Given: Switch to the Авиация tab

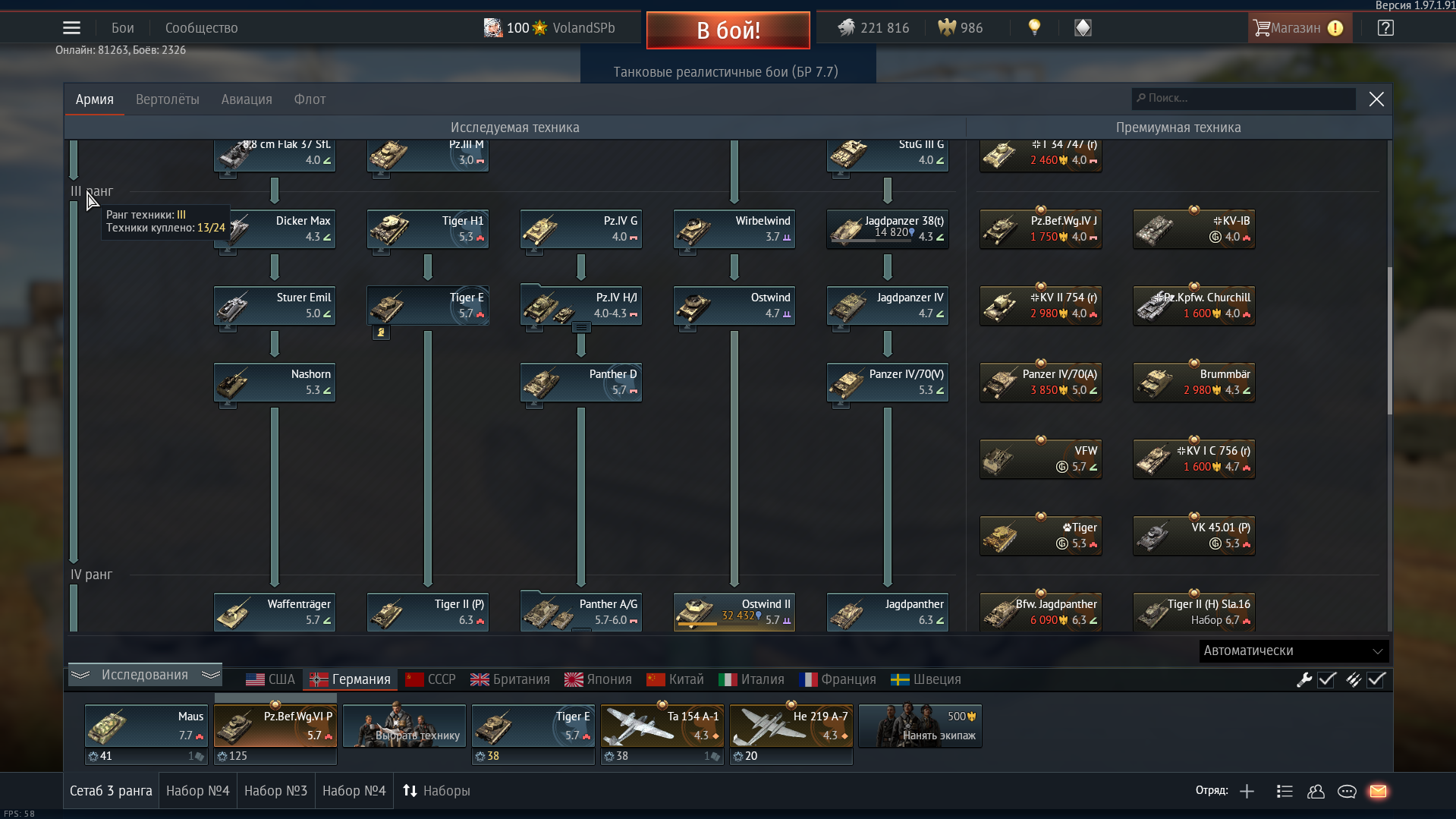Looking at the screenshot, I should (247, 99).
